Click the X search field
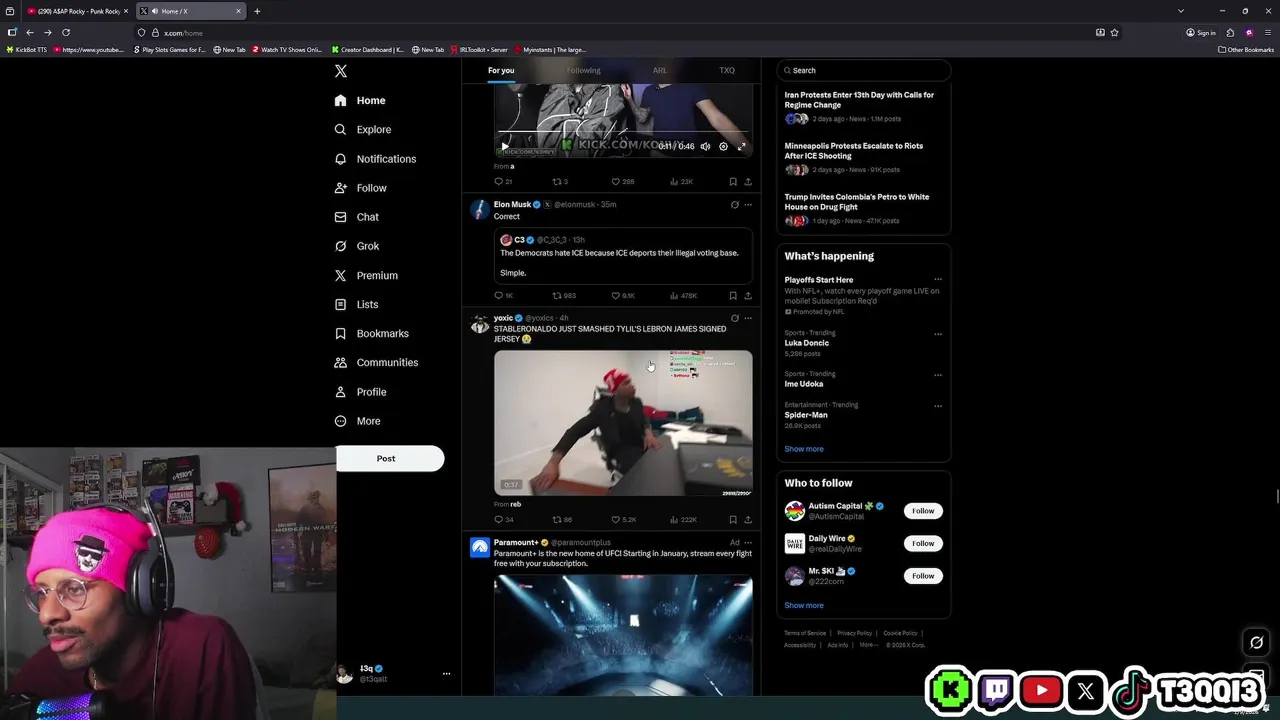Image resolution: width=1280 pixels, height=720 pixels. (x=864, y=70)
